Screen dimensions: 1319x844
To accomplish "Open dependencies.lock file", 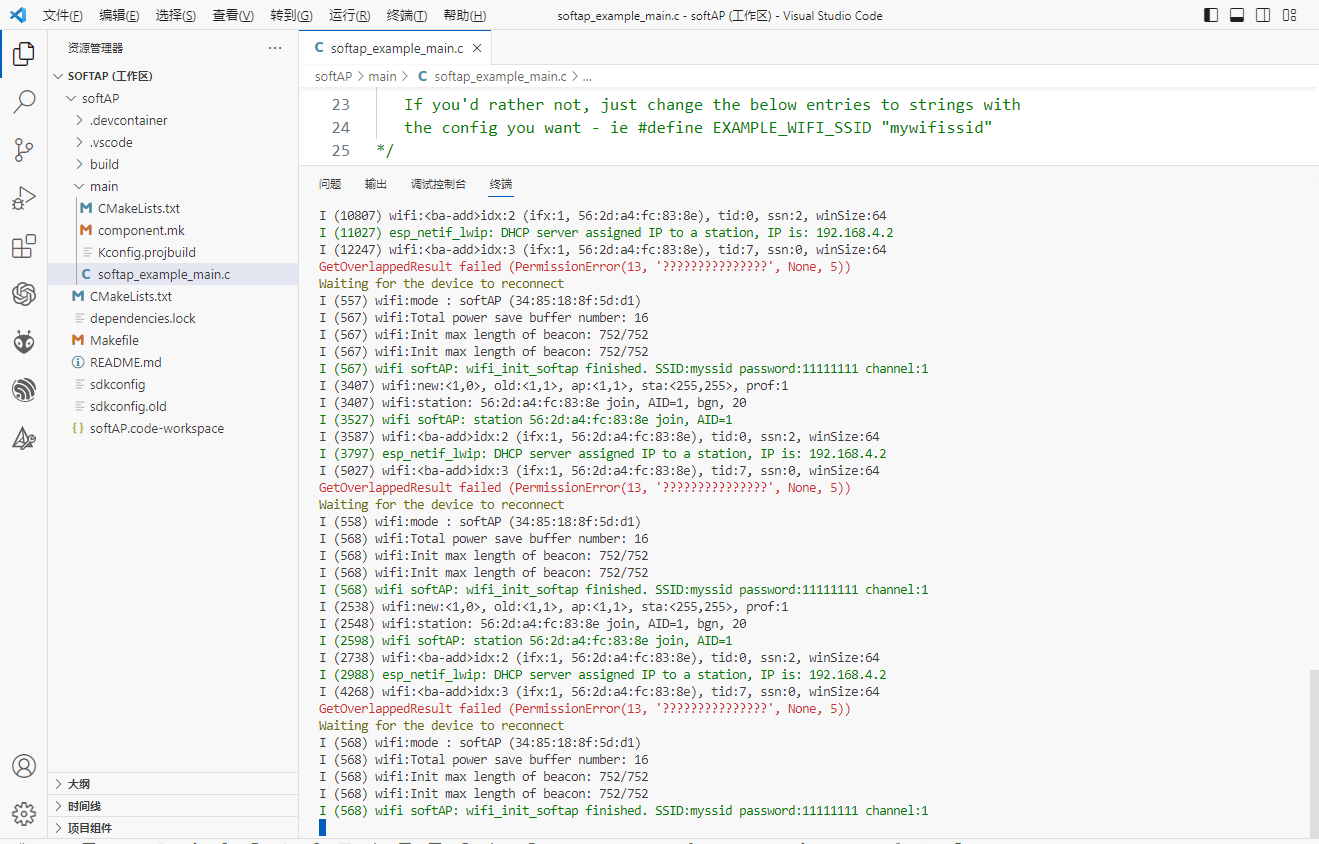I will (x=173, y=318).
